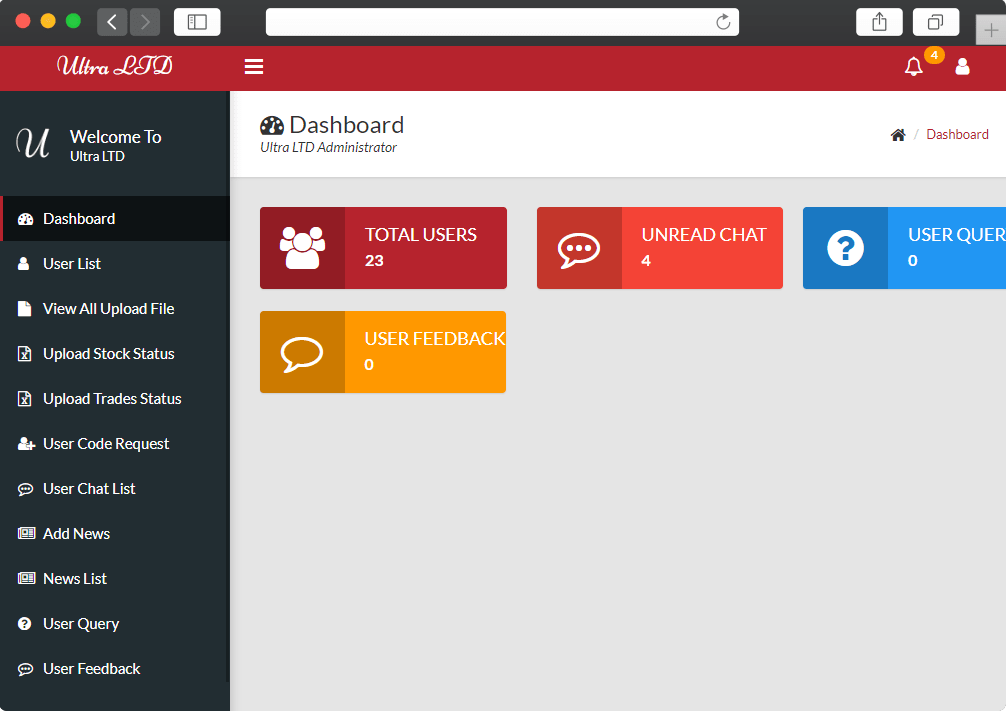
Task: Go back with the browser back arrow
Action: 112,22
